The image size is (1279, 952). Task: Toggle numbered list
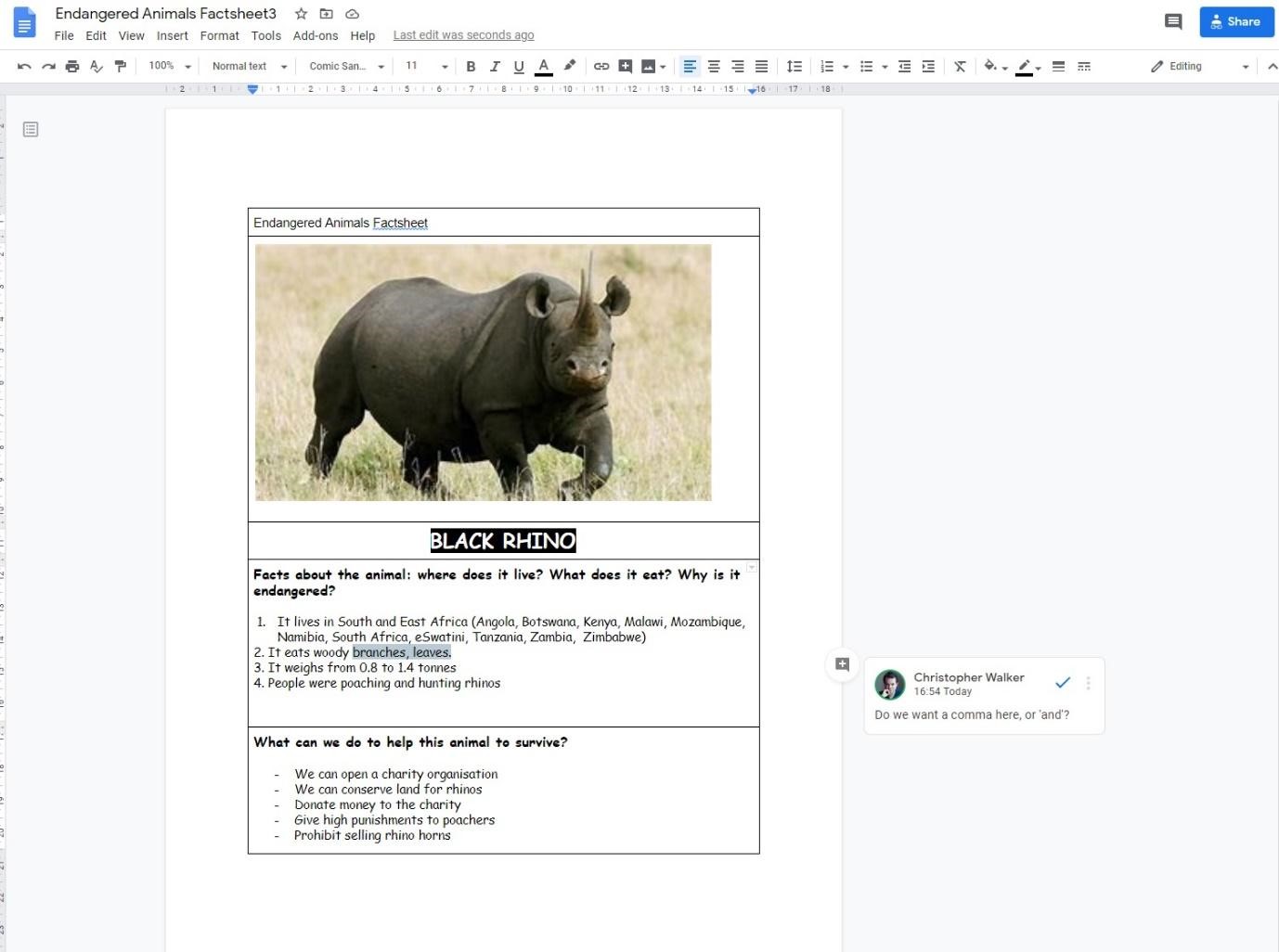coord(827,66)
